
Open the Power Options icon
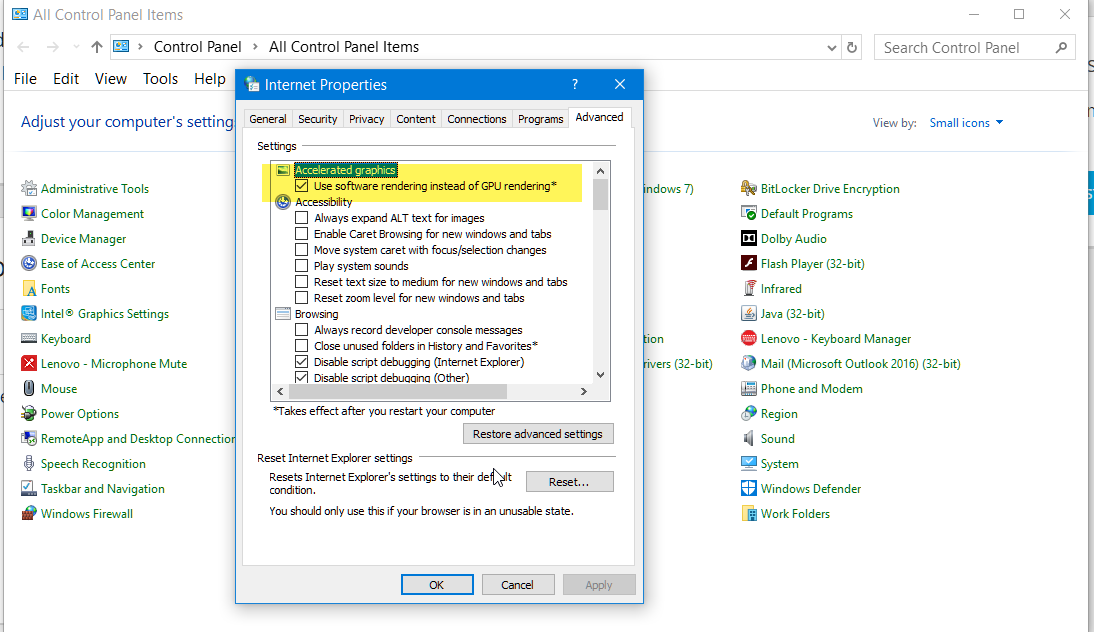pyautogui.click(x=29, y=414)
